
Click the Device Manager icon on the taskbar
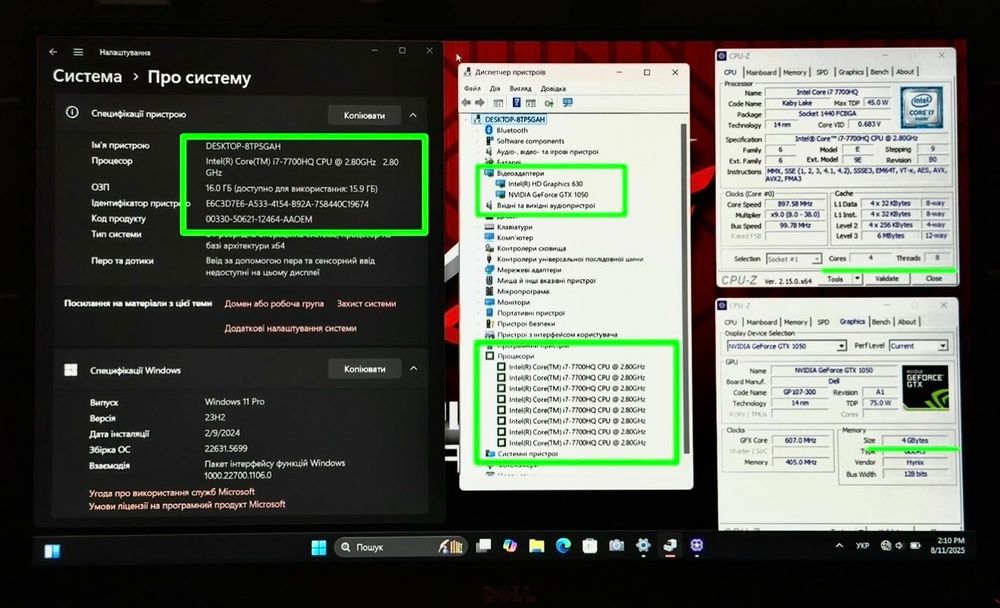(x=670, y=545)
